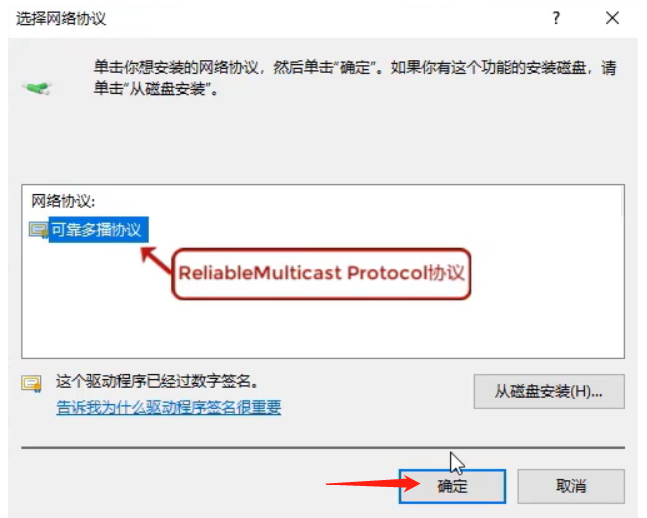Click the protocol icon beside 可靠多播协议

pos(38,229)
